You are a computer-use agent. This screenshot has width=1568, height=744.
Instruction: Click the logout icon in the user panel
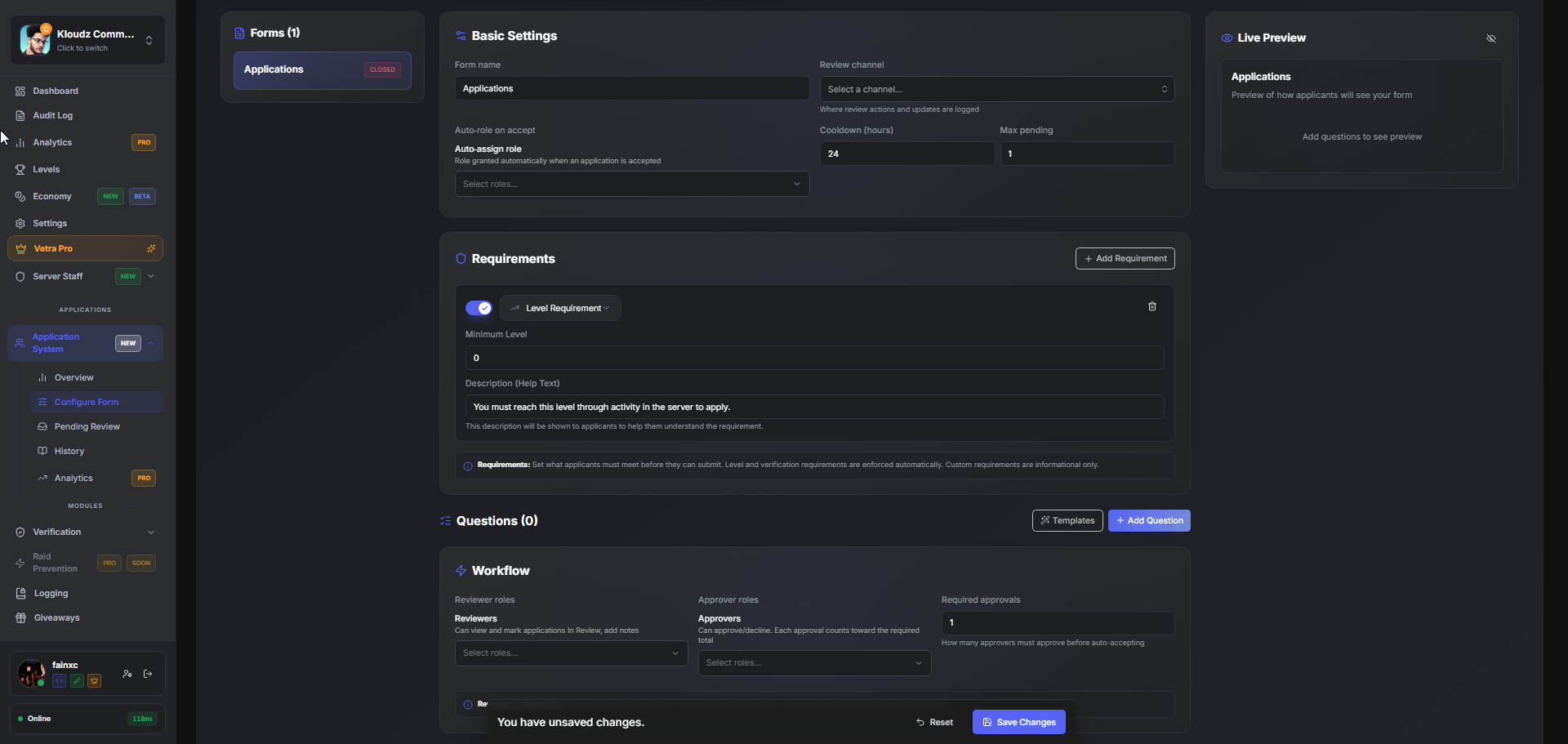148,673
